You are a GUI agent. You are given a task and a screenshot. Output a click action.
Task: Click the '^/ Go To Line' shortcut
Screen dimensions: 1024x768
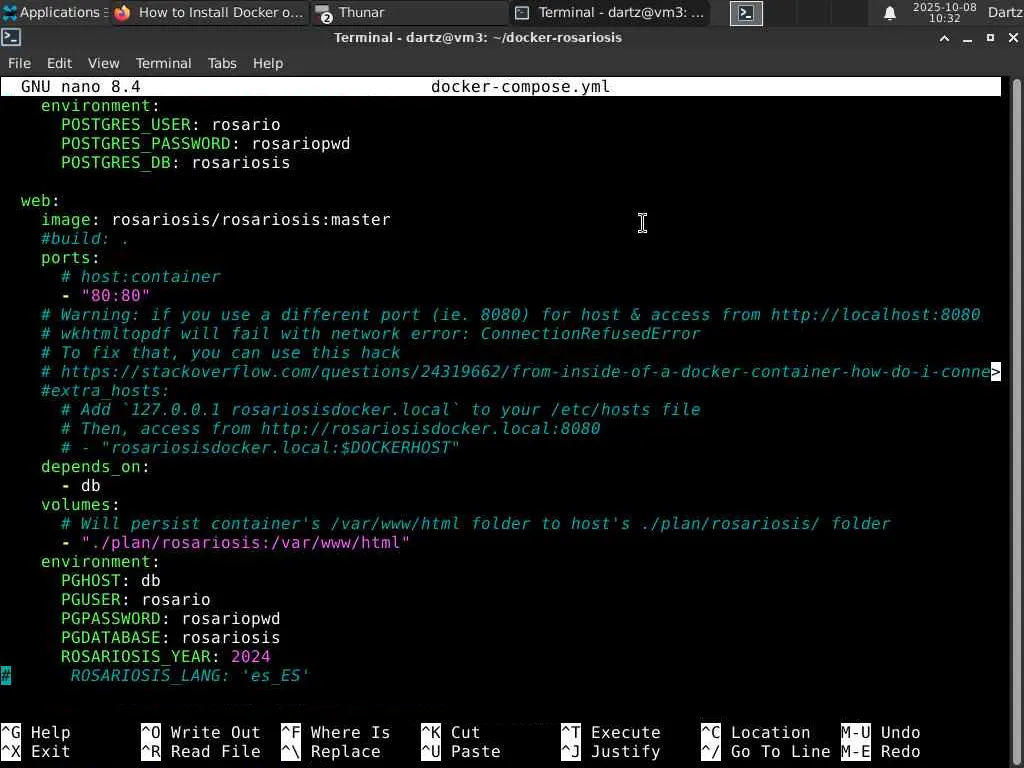[765, 752]
